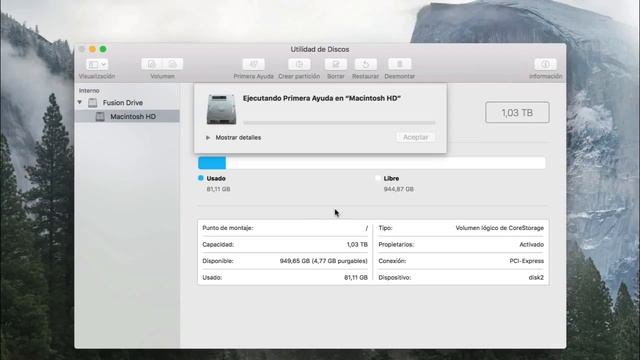
Task: Click the 81,11 GB value under Usado
Action: tap(218, 189)
